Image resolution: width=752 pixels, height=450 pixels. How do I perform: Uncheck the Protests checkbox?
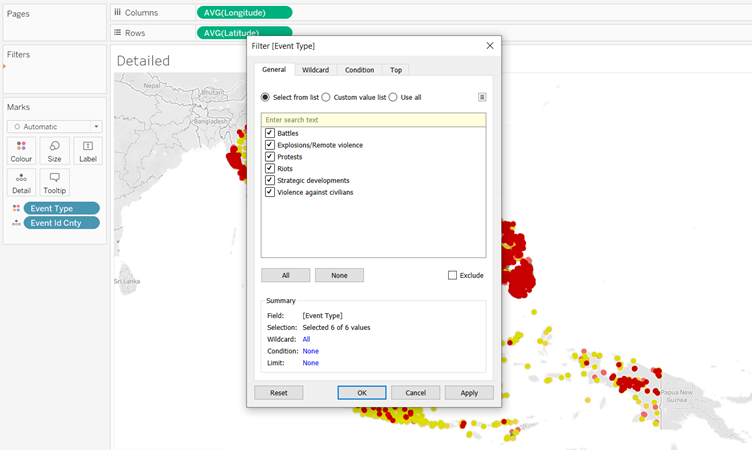pos(270,157)
